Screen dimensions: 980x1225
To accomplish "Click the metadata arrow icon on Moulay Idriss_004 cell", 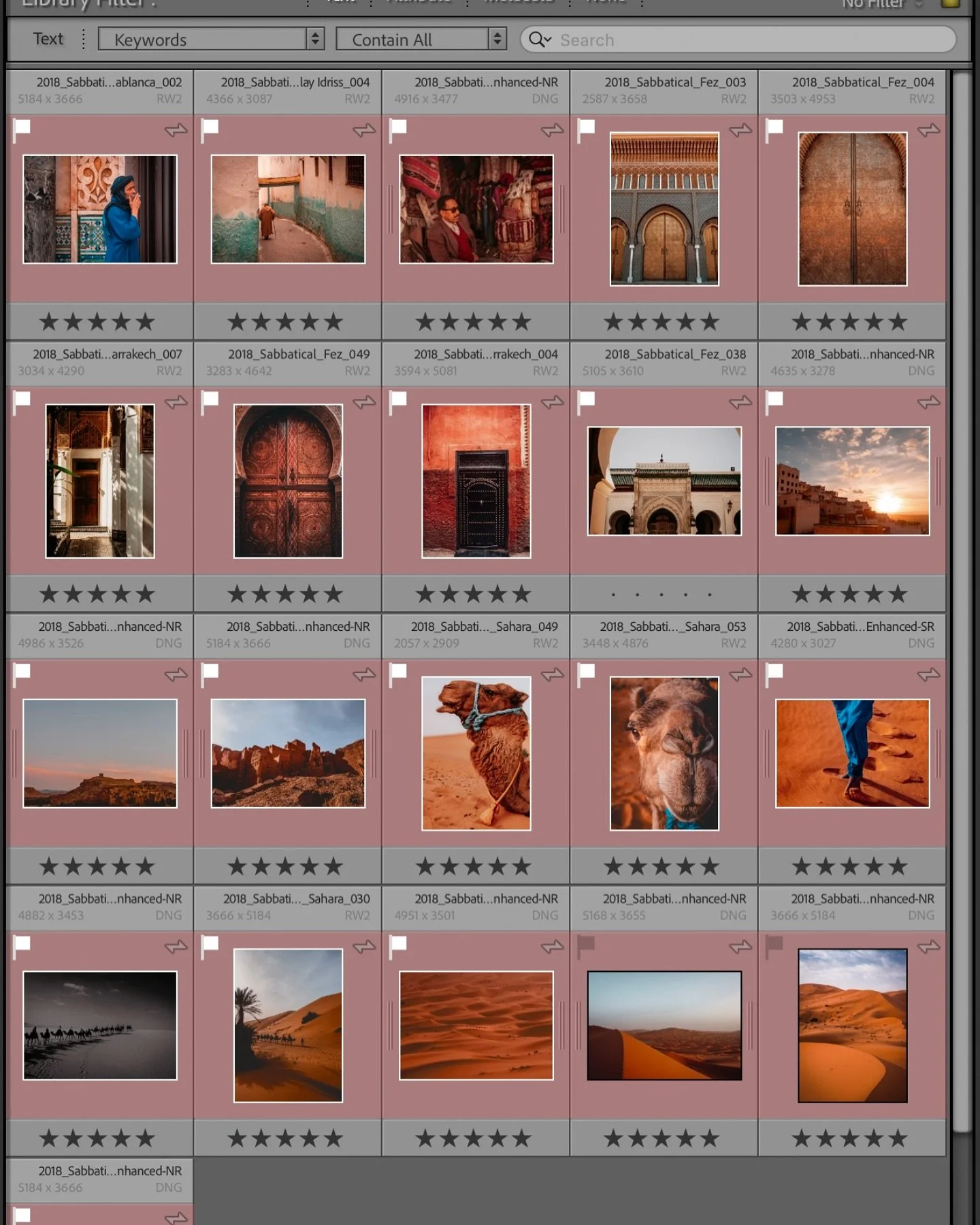I will click(x=364, y=129).
